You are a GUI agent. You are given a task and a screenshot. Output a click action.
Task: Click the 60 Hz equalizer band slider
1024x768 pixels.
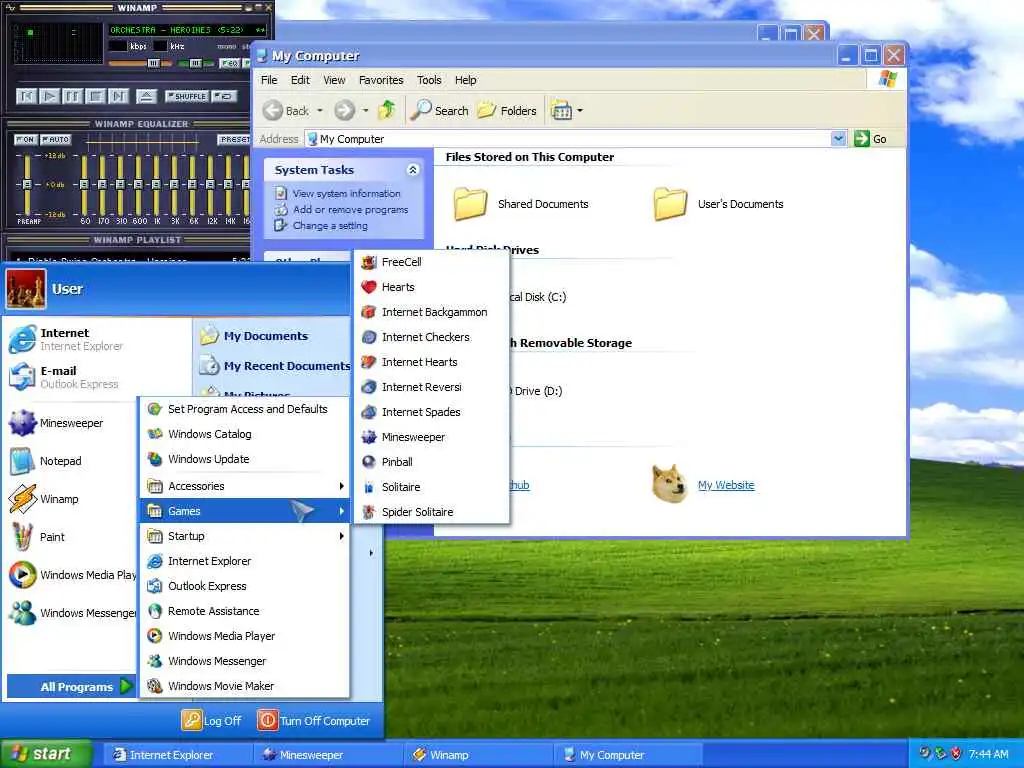84,185
